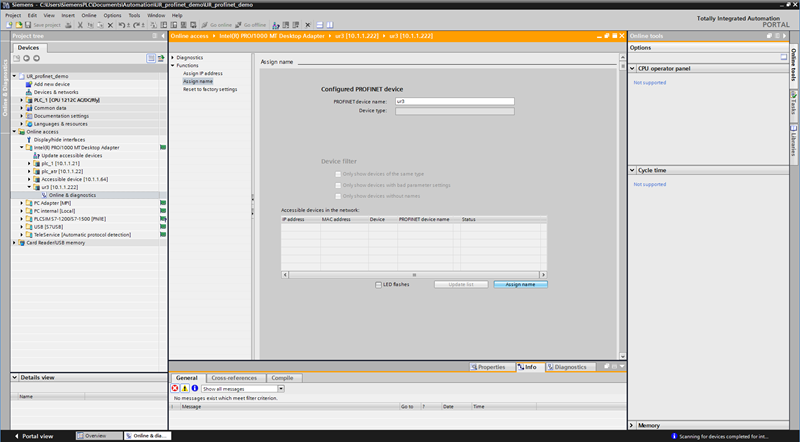Check 'Only show devices without names'

(x=338, y=196)
